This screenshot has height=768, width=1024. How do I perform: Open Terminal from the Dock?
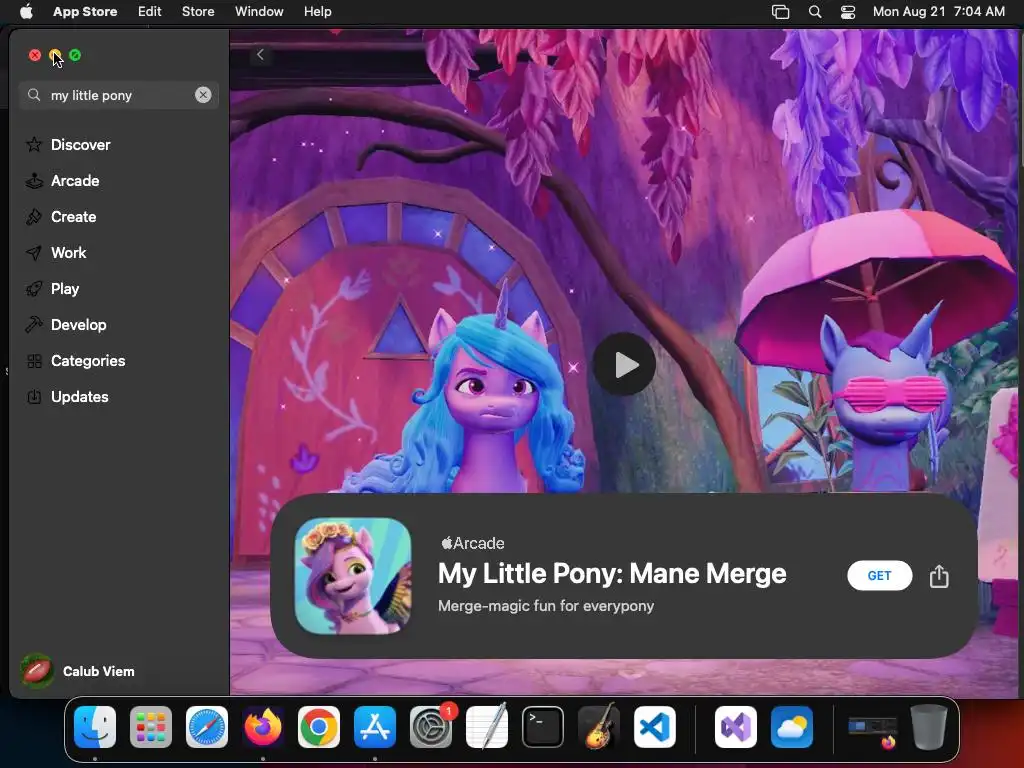pos(543,726)
